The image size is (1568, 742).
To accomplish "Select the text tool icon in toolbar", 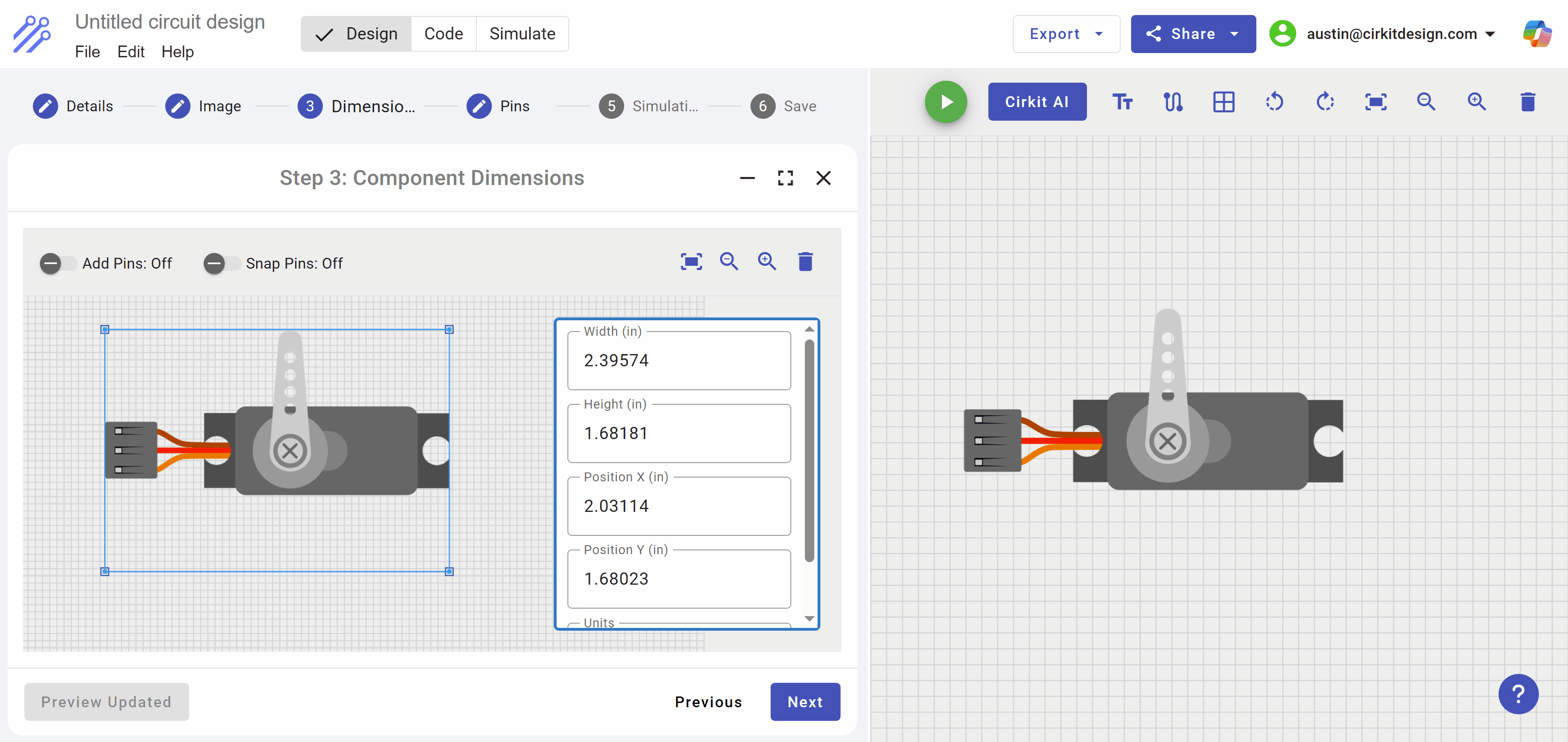I will click(x=1122, y=102).
